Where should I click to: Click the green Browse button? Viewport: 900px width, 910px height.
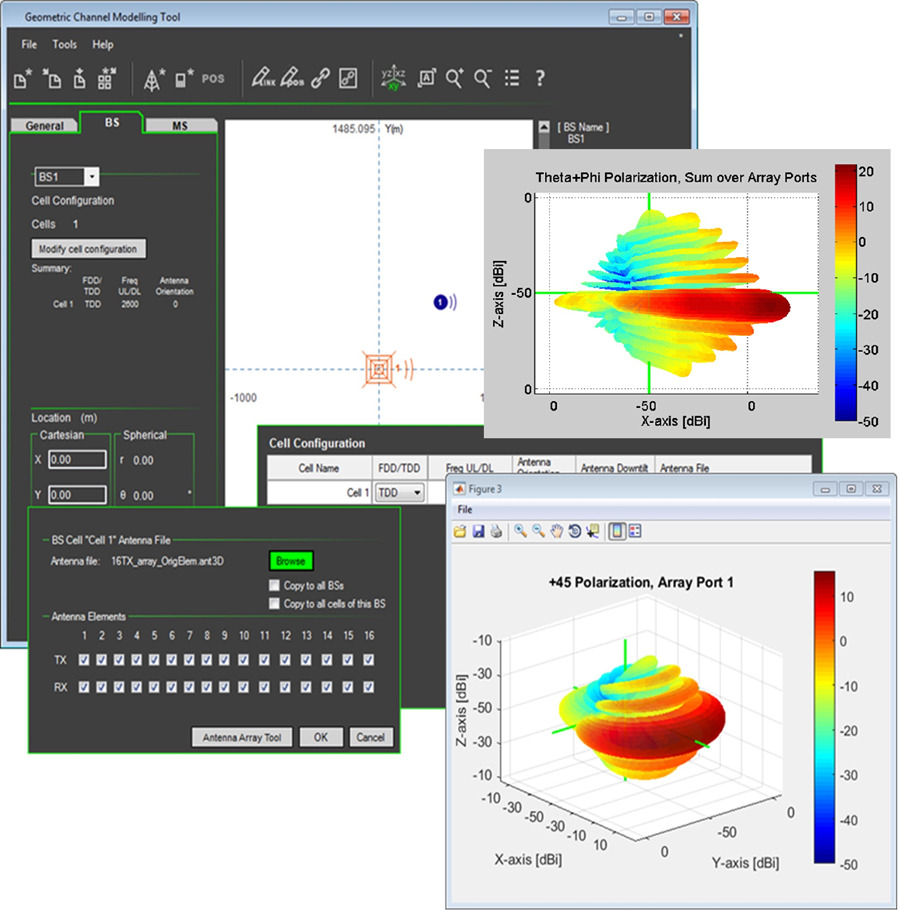tap(291, 562)
